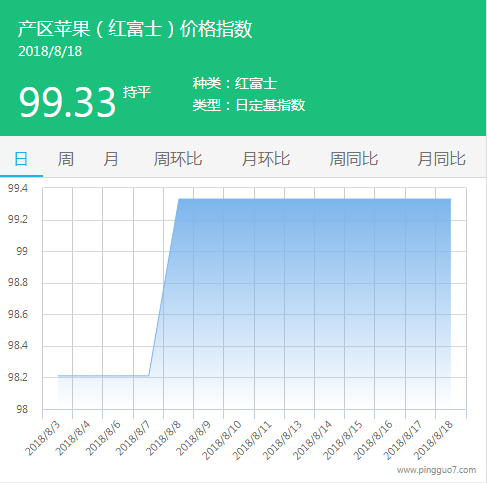Click the 种类：红富士 label
This screenshot has height=483, width=487.
235,83
